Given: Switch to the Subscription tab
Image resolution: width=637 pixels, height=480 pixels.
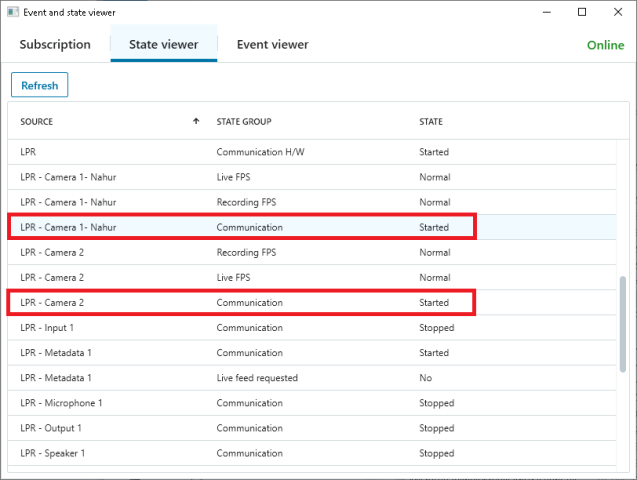Looking at the screenshot, I should [55, 45].
